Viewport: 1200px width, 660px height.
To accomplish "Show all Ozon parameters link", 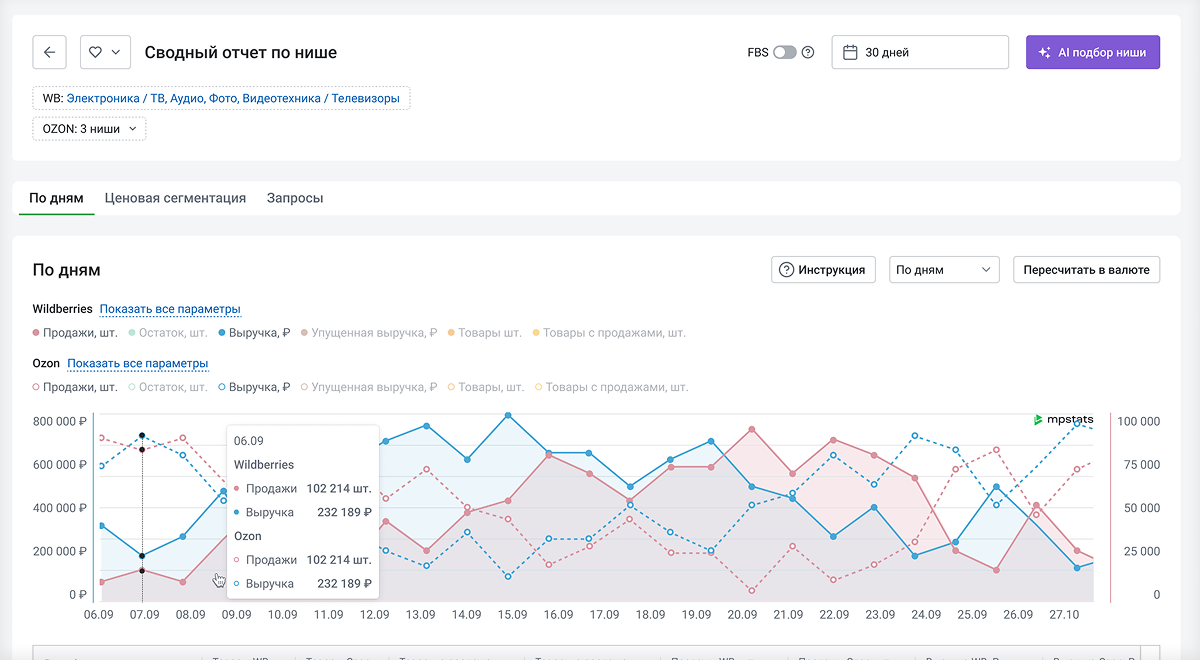I will point(138,363).
